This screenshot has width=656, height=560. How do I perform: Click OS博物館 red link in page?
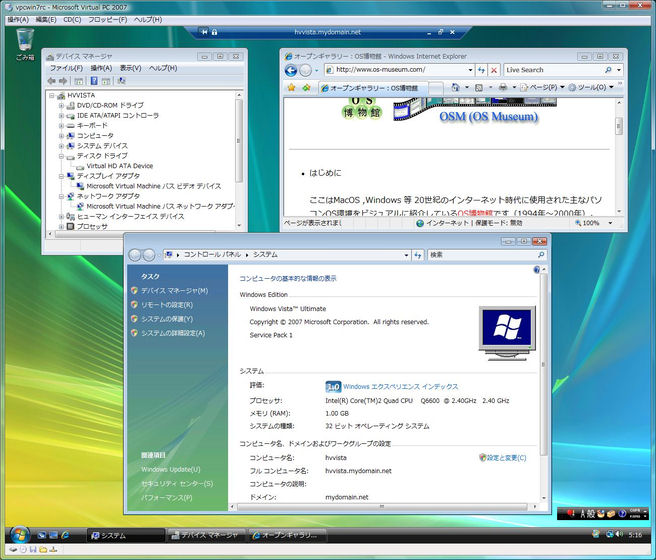tap(475, 214)
